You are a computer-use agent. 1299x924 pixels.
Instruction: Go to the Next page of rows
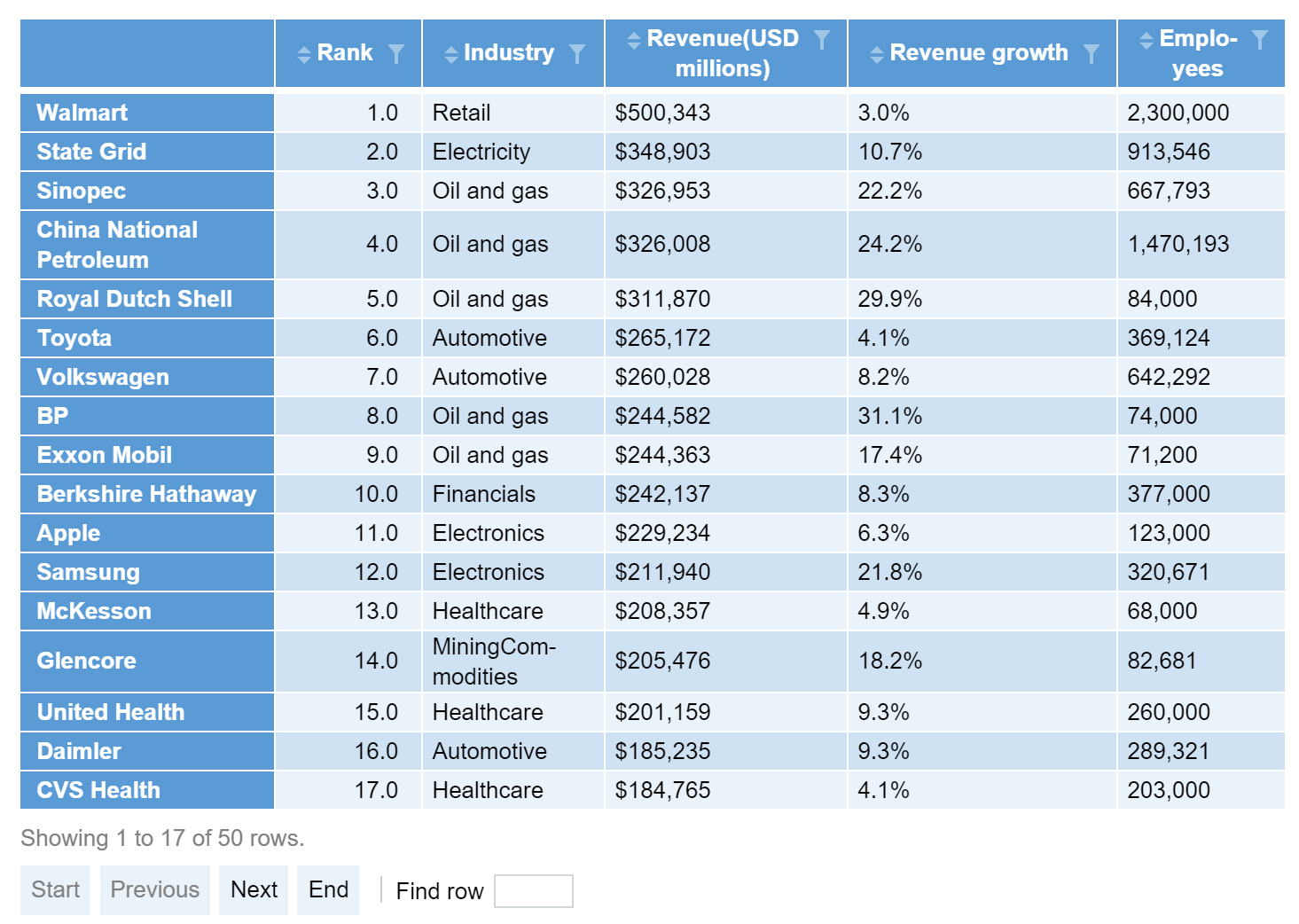[x=254, y=889]
